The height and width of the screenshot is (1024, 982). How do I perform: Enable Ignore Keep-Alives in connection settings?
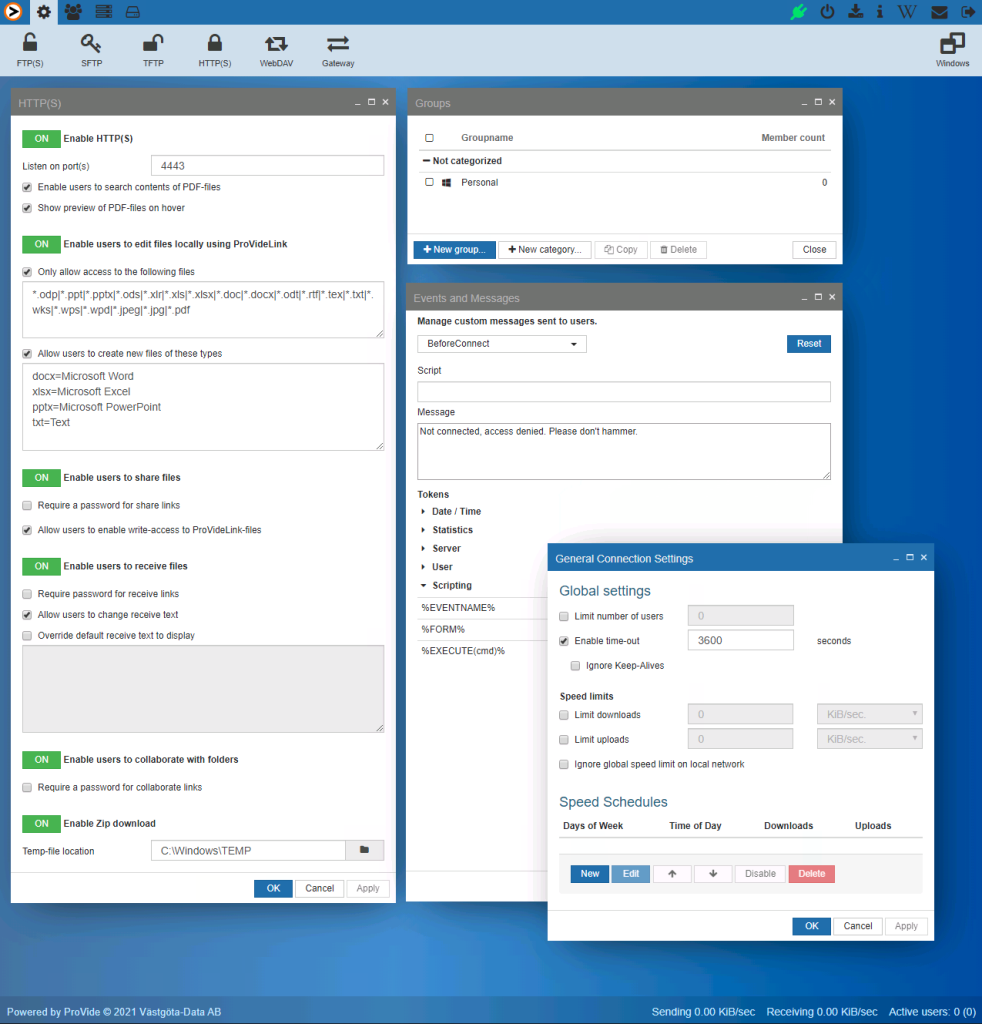click(575, 665)
